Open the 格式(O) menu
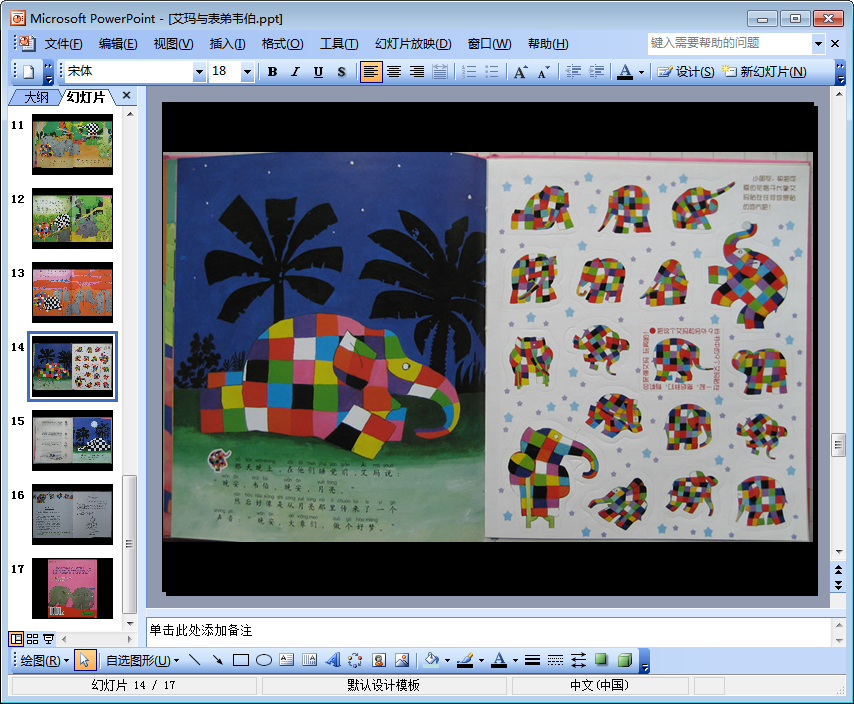The image size is (854, 704). (x=282, y=44)
